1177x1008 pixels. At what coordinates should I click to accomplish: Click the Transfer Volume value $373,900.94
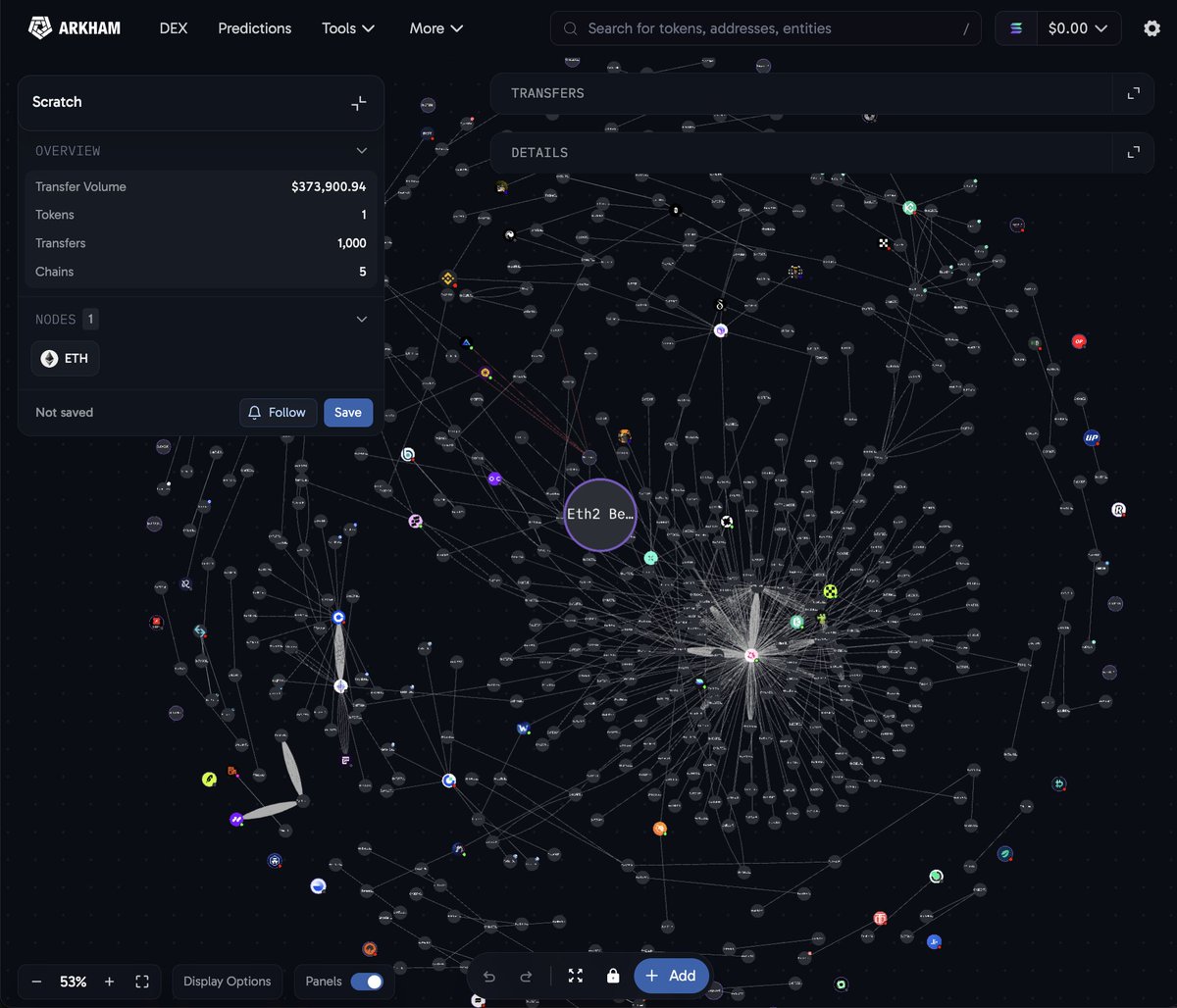click(329, 186)
